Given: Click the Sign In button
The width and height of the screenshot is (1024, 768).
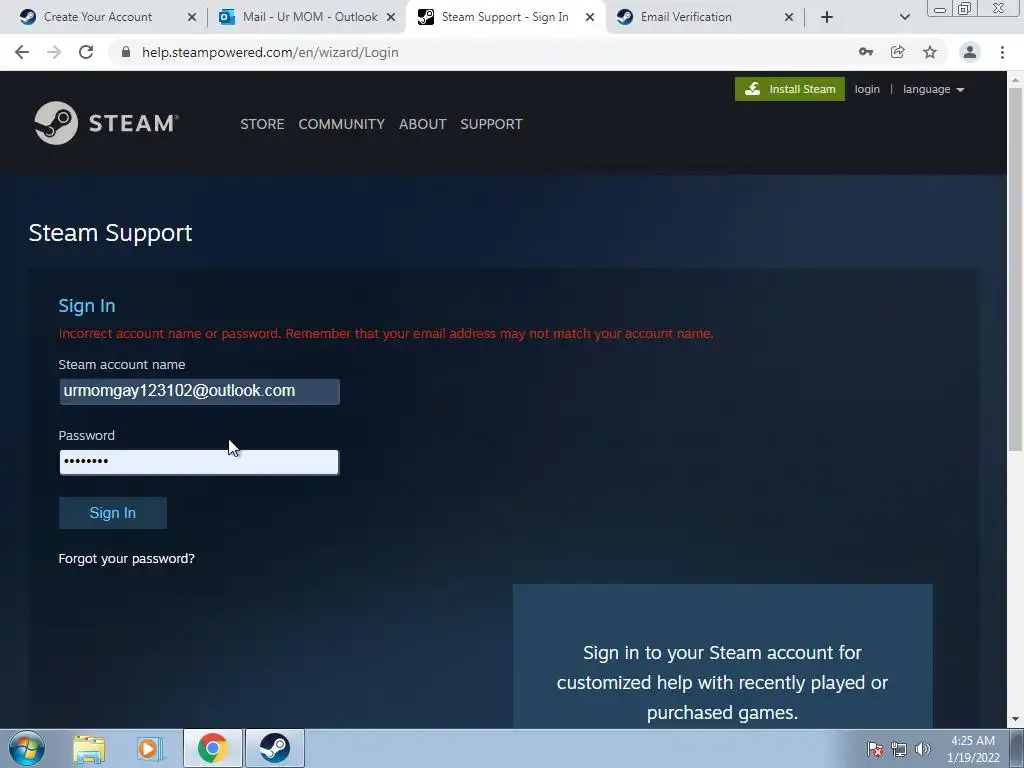Looking at the screenshot, I should 112,513.
